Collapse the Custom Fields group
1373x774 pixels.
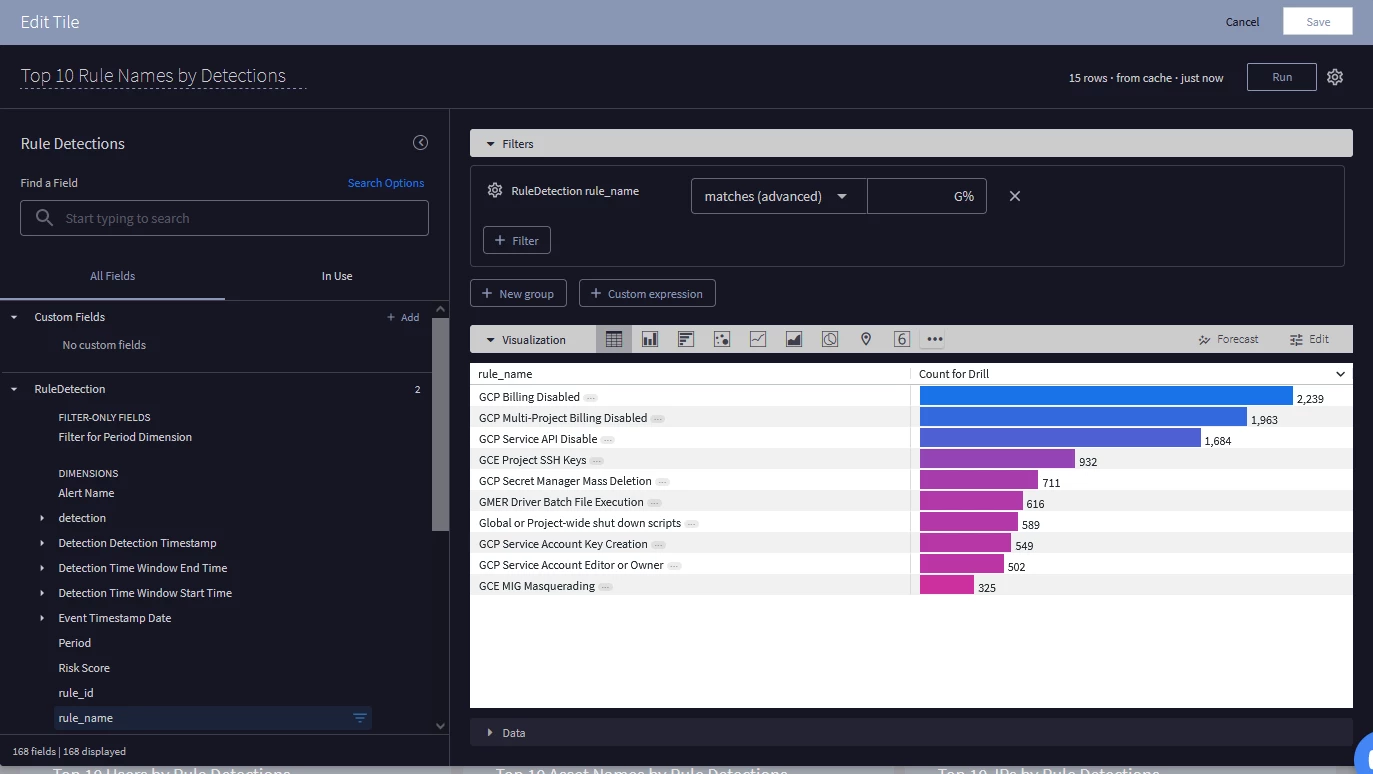coord(14,317)
